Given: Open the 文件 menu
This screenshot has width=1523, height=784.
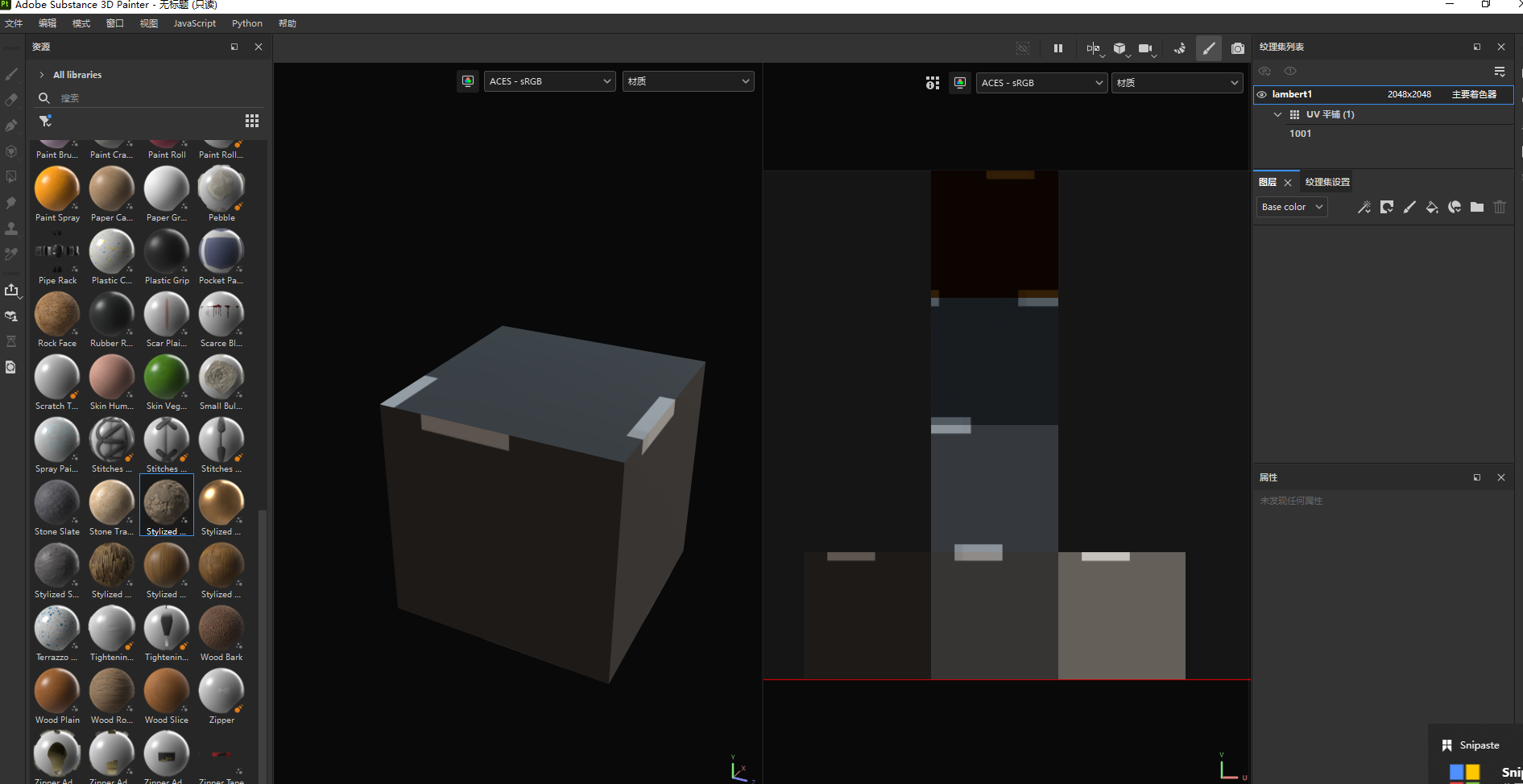Looking at the screenshot, I should (x=14, y=23).
